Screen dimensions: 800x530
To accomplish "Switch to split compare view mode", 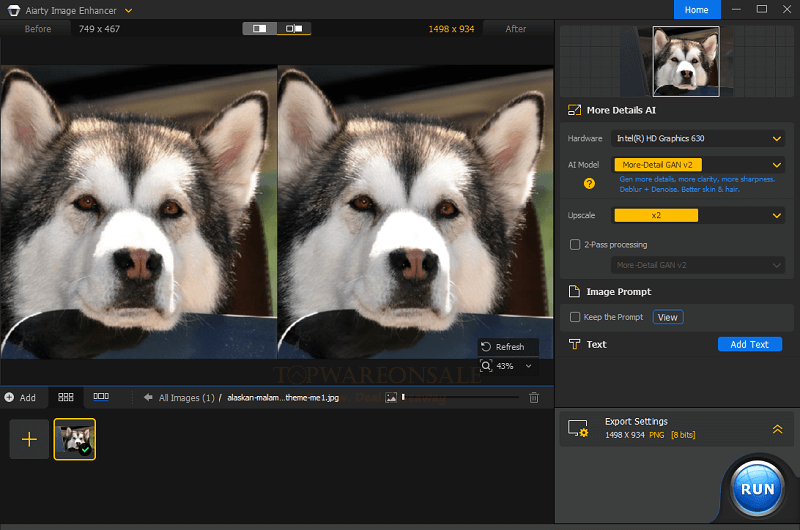I will click(x=260, y=29).
